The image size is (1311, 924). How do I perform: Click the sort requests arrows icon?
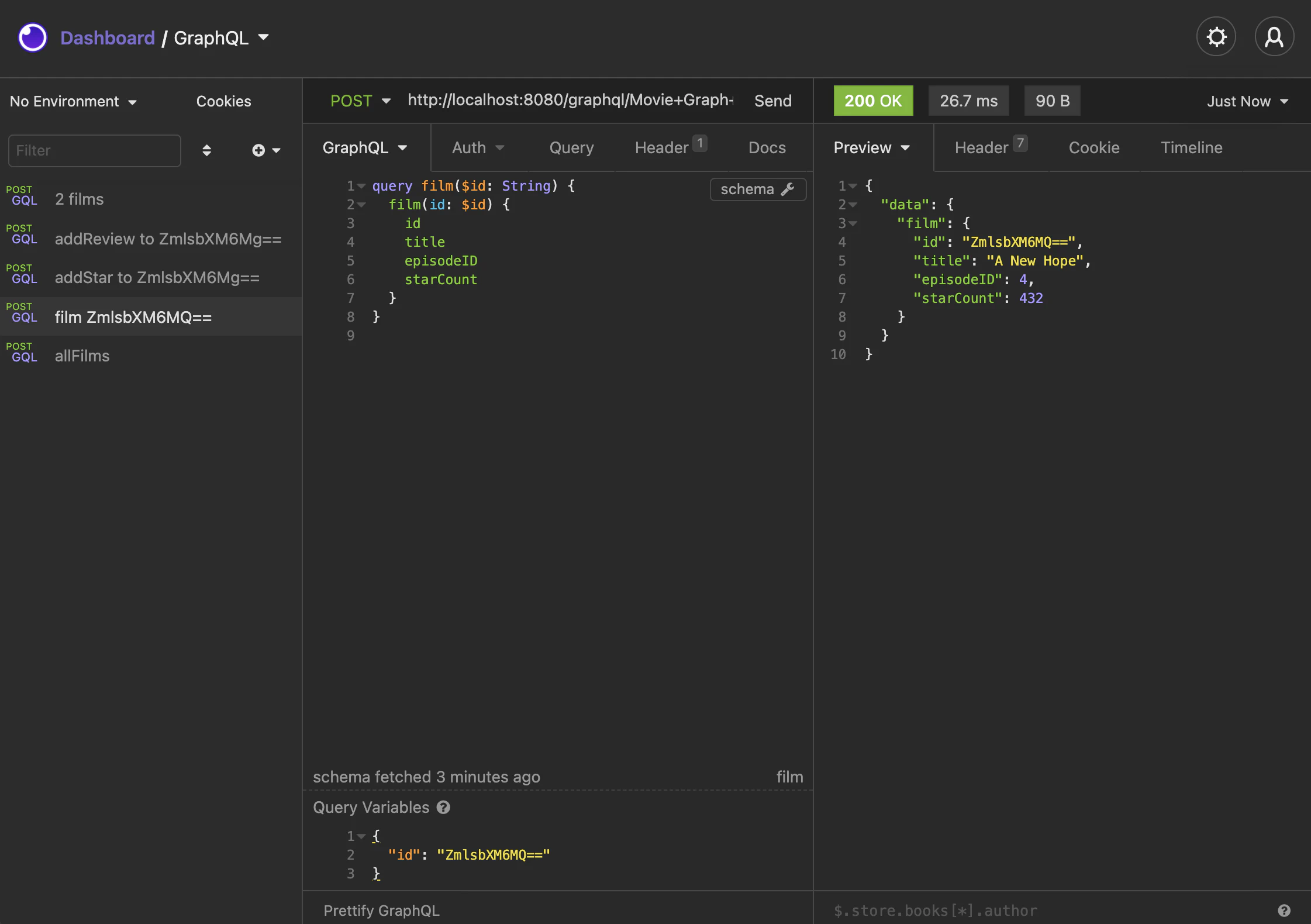(x=206, y=150)
